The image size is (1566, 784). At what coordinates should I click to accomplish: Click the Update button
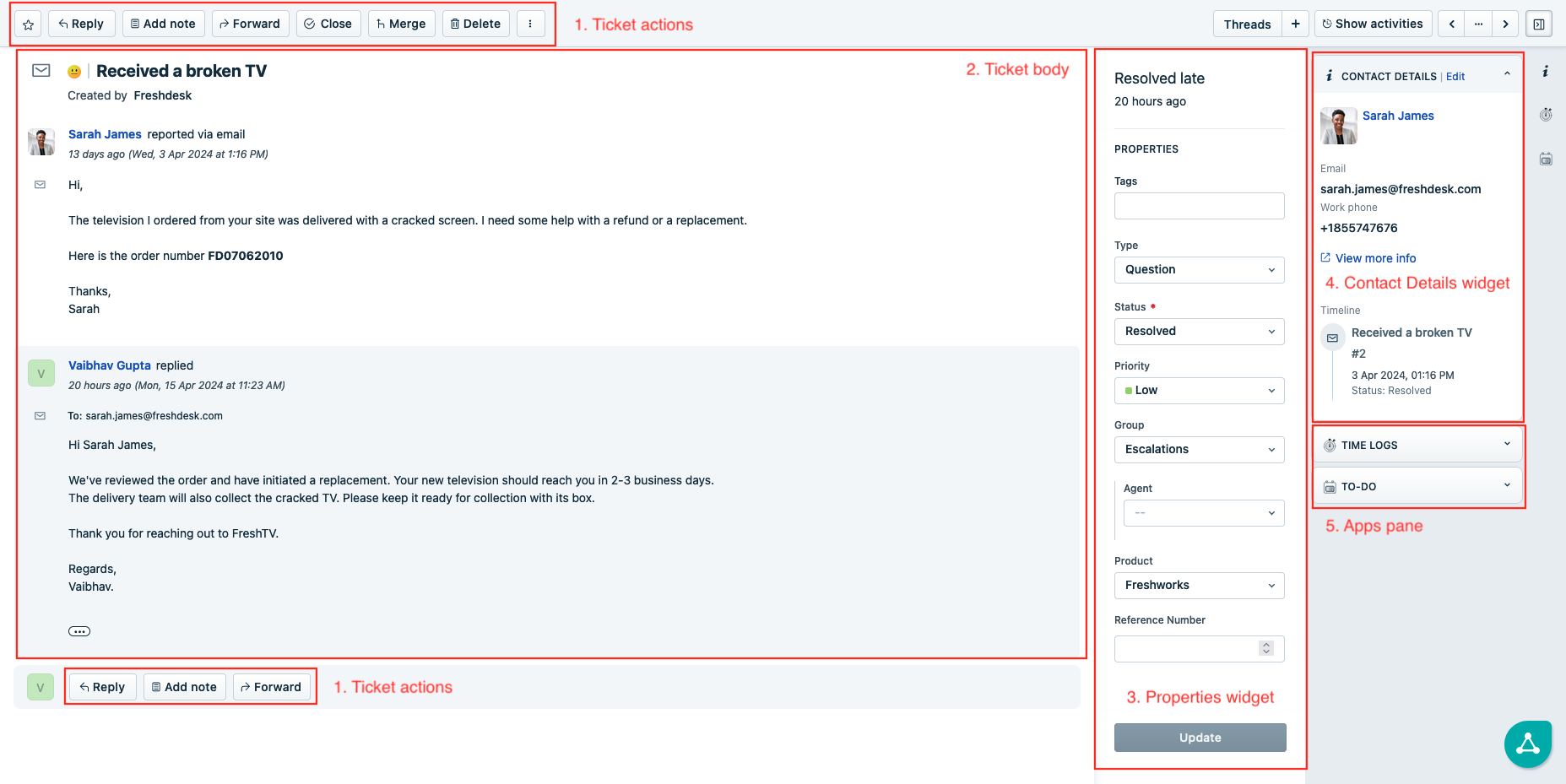pos(1200,738)
